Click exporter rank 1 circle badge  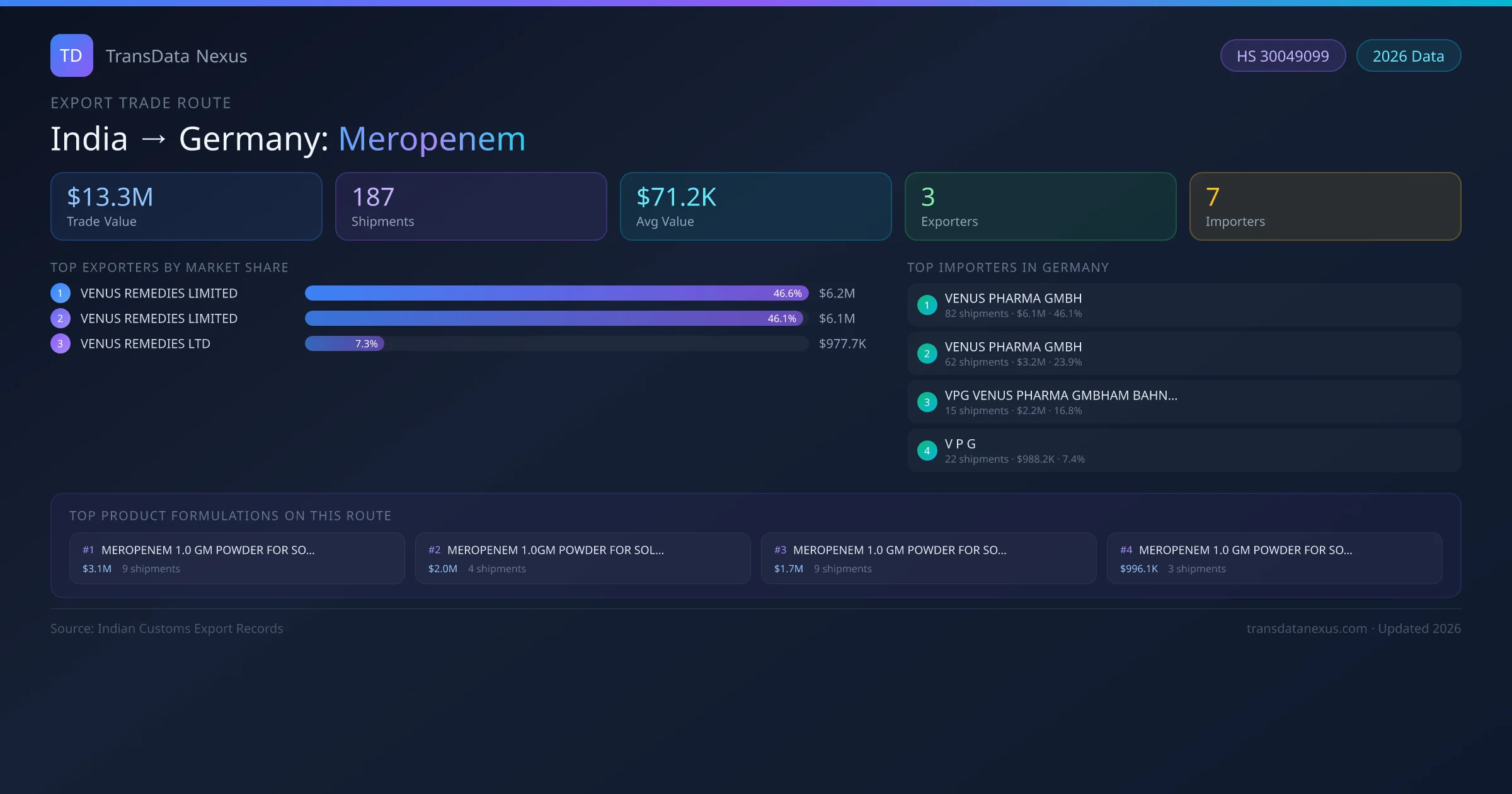[x=60, y=293]
